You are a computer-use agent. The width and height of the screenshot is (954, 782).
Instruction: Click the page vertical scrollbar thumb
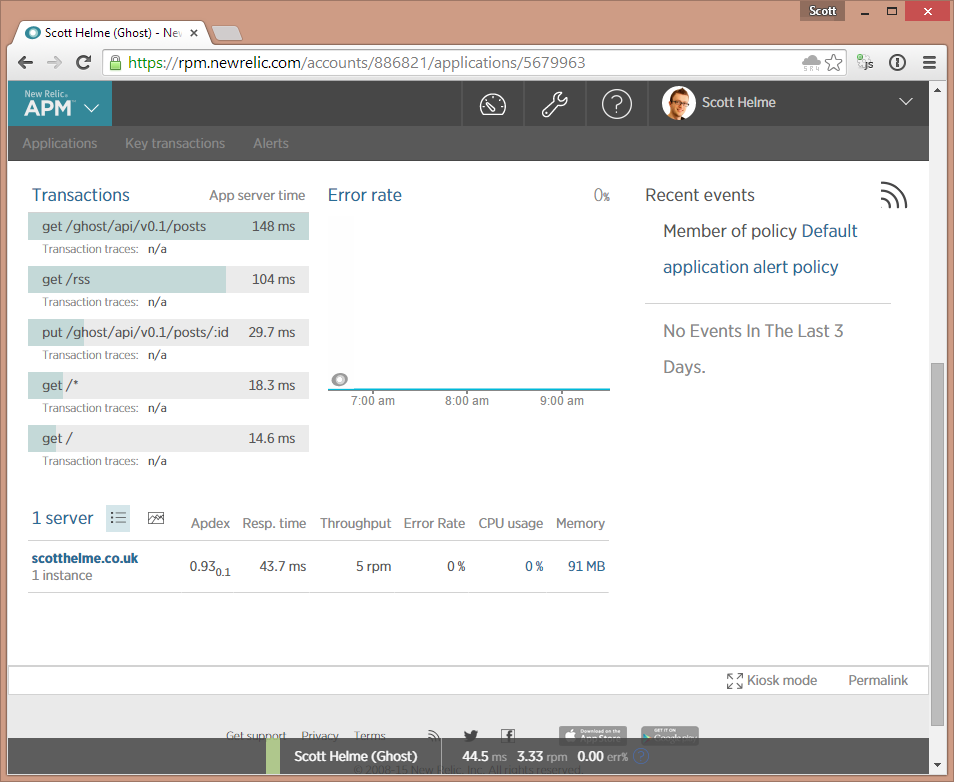[x=938, y=544]
